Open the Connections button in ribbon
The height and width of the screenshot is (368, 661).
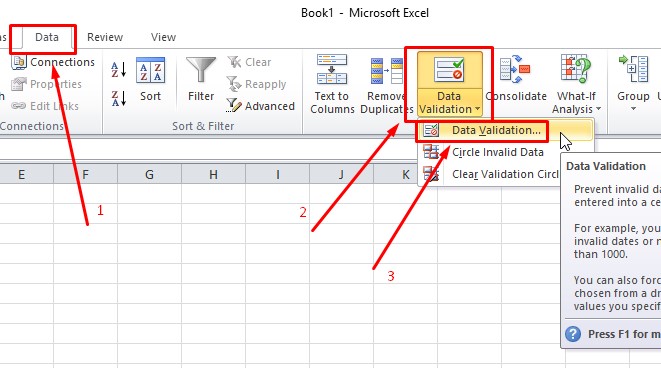click(x=54, y=62)
